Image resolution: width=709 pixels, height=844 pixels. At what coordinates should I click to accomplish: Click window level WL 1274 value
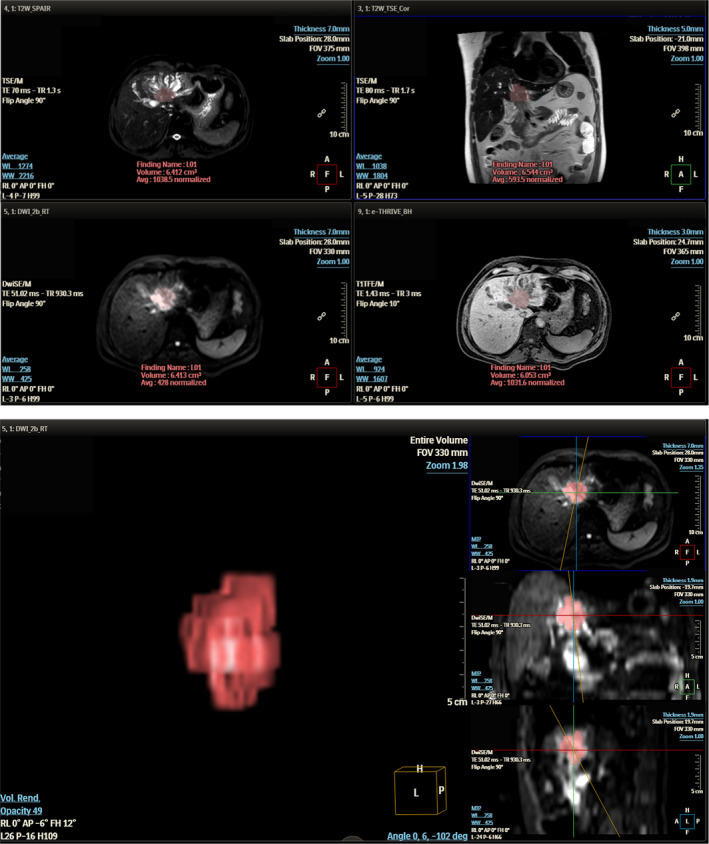pos(17,166)
